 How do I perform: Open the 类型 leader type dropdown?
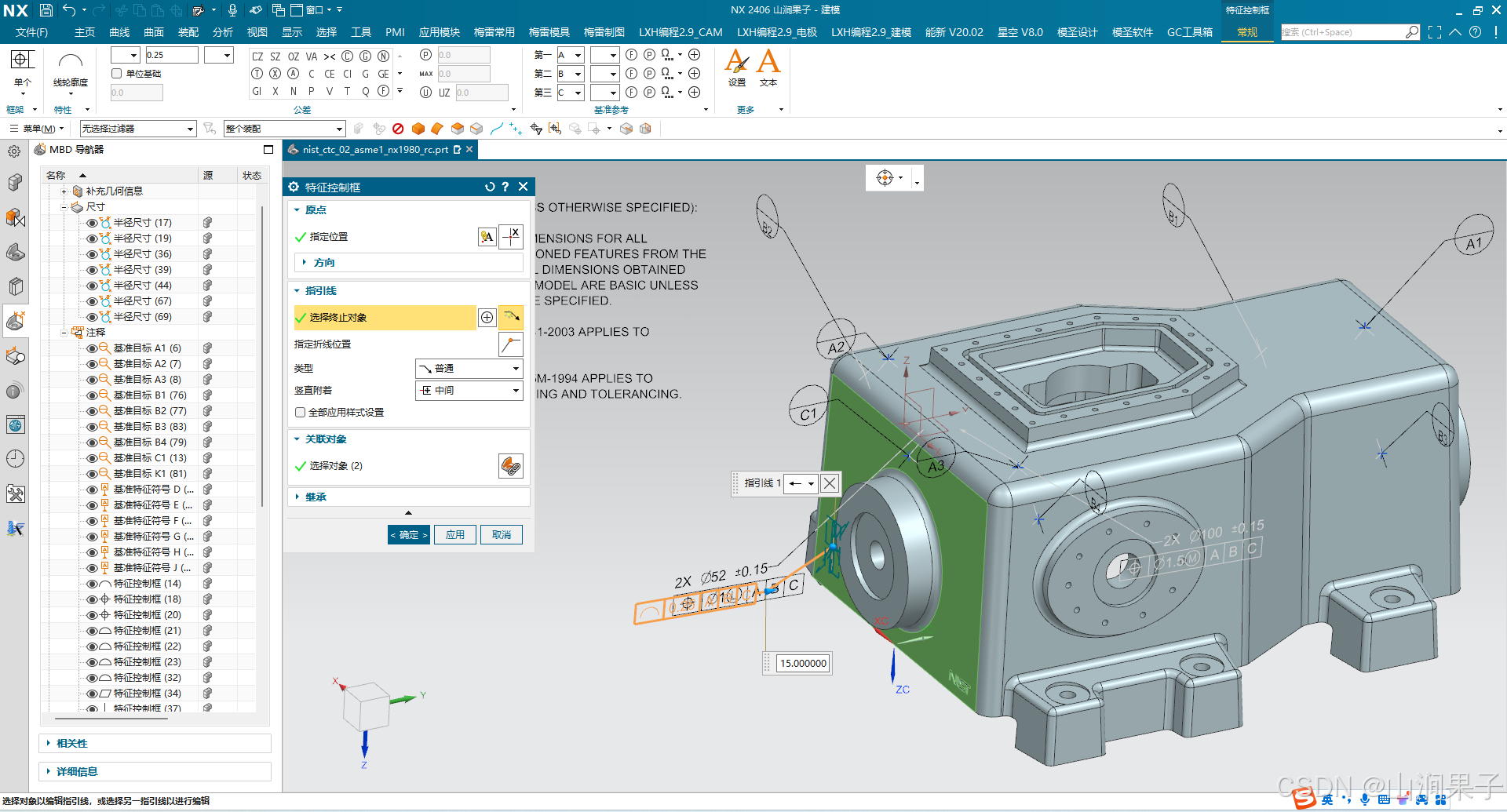[x=469, y=369]
